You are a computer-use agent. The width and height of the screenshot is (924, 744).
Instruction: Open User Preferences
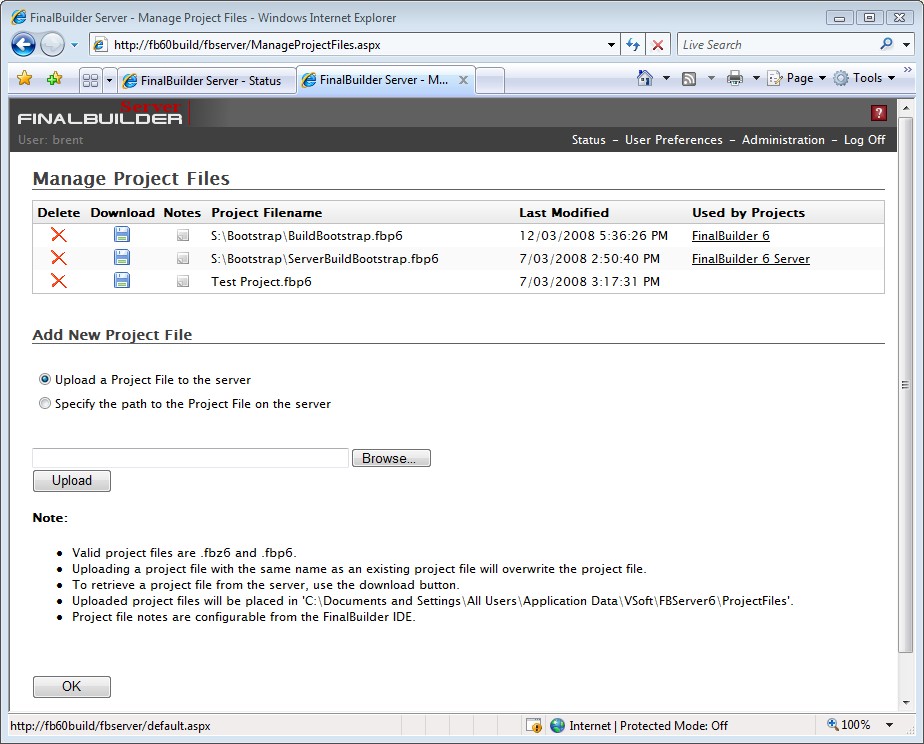[x=674, y=140]
